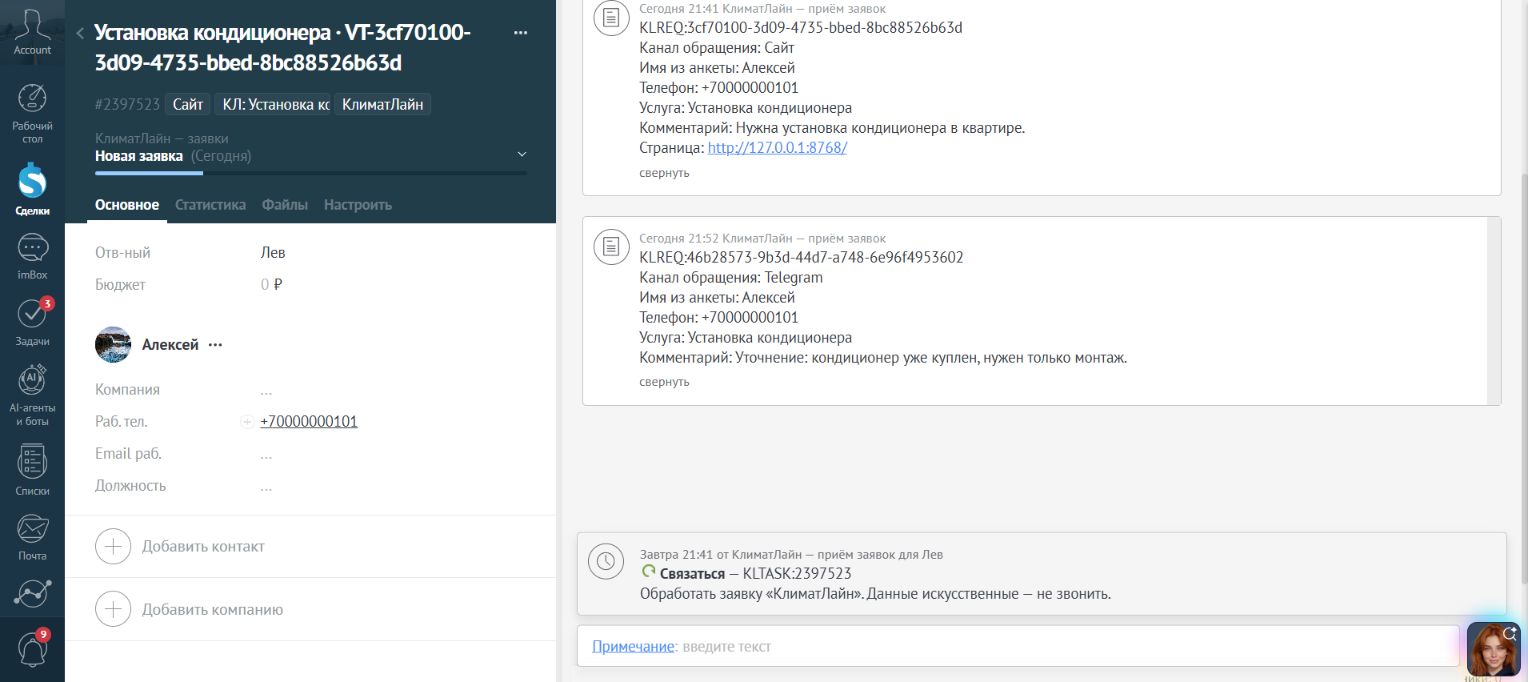Image resolution: width=1528 pixels, height=682 pixels.
Task: Click the Добавить компанию label
Action: click(212, 610)
